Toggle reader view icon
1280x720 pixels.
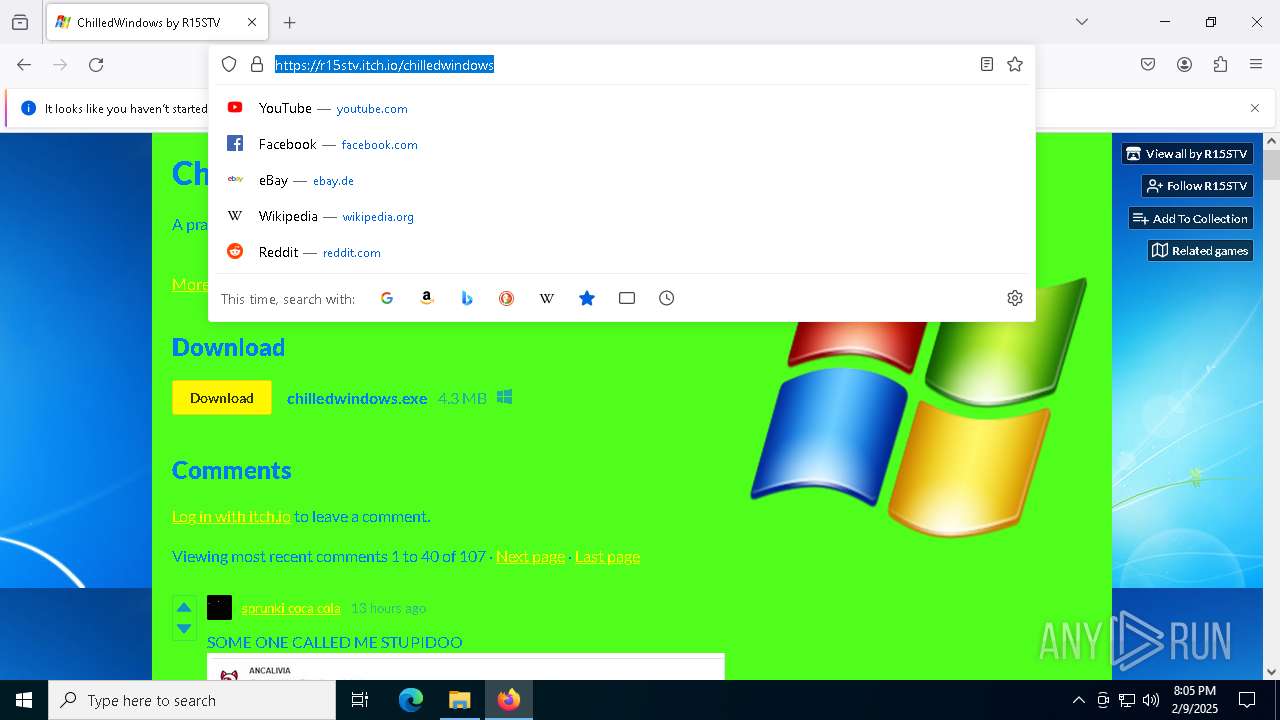987,64
